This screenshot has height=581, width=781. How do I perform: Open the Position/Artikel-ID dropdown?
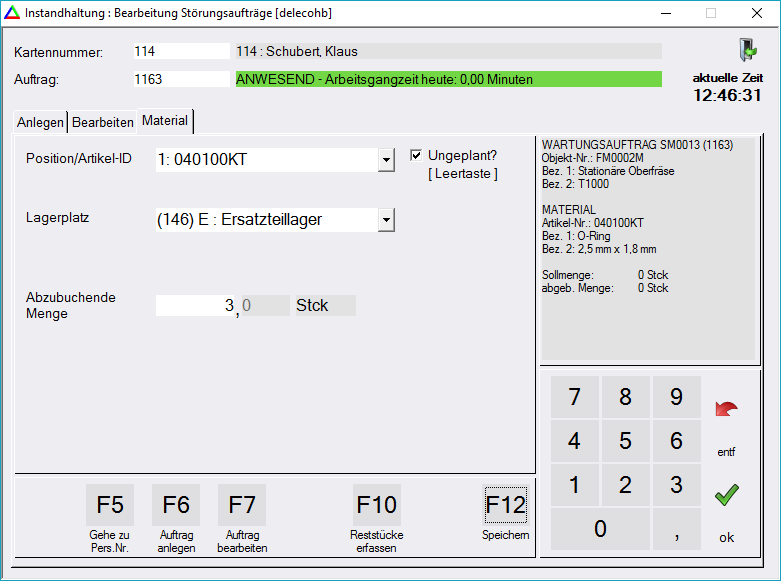coord(386,160)
